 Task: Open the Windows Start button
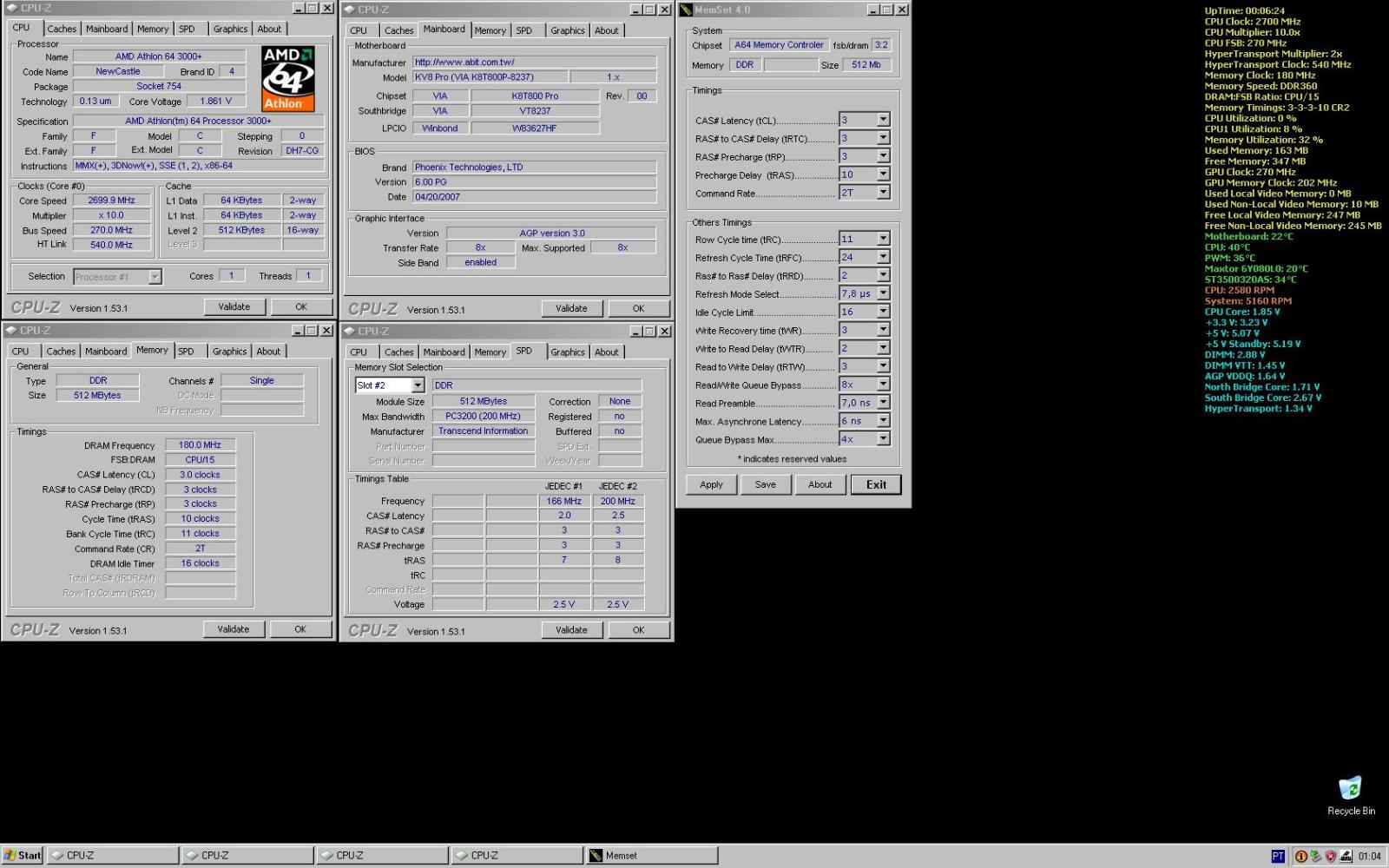pyautogui.click(x=22, y=855)
